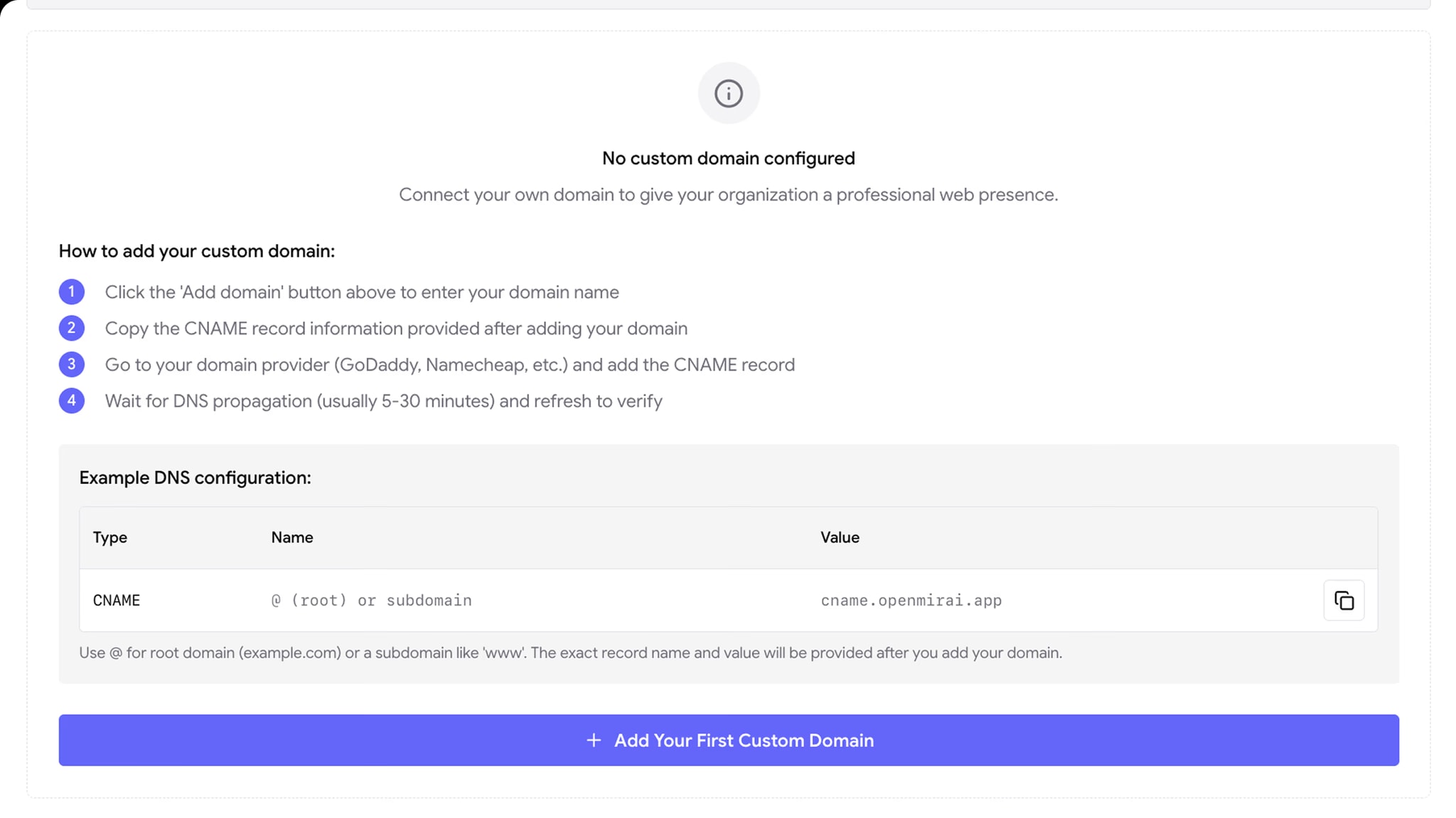
Task: Select the cname.openmirai.app value text
Action: (911, 600)
